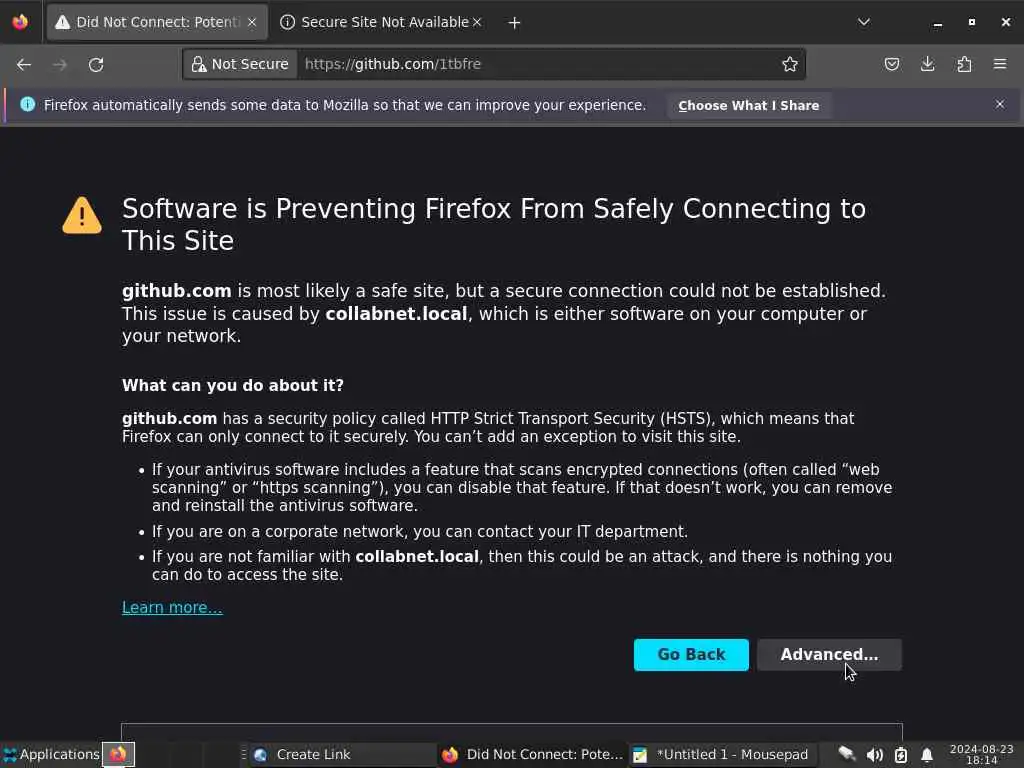Viewport: 1024px width, 768px height.
Task: Click the URL address field
Action: 530,64
